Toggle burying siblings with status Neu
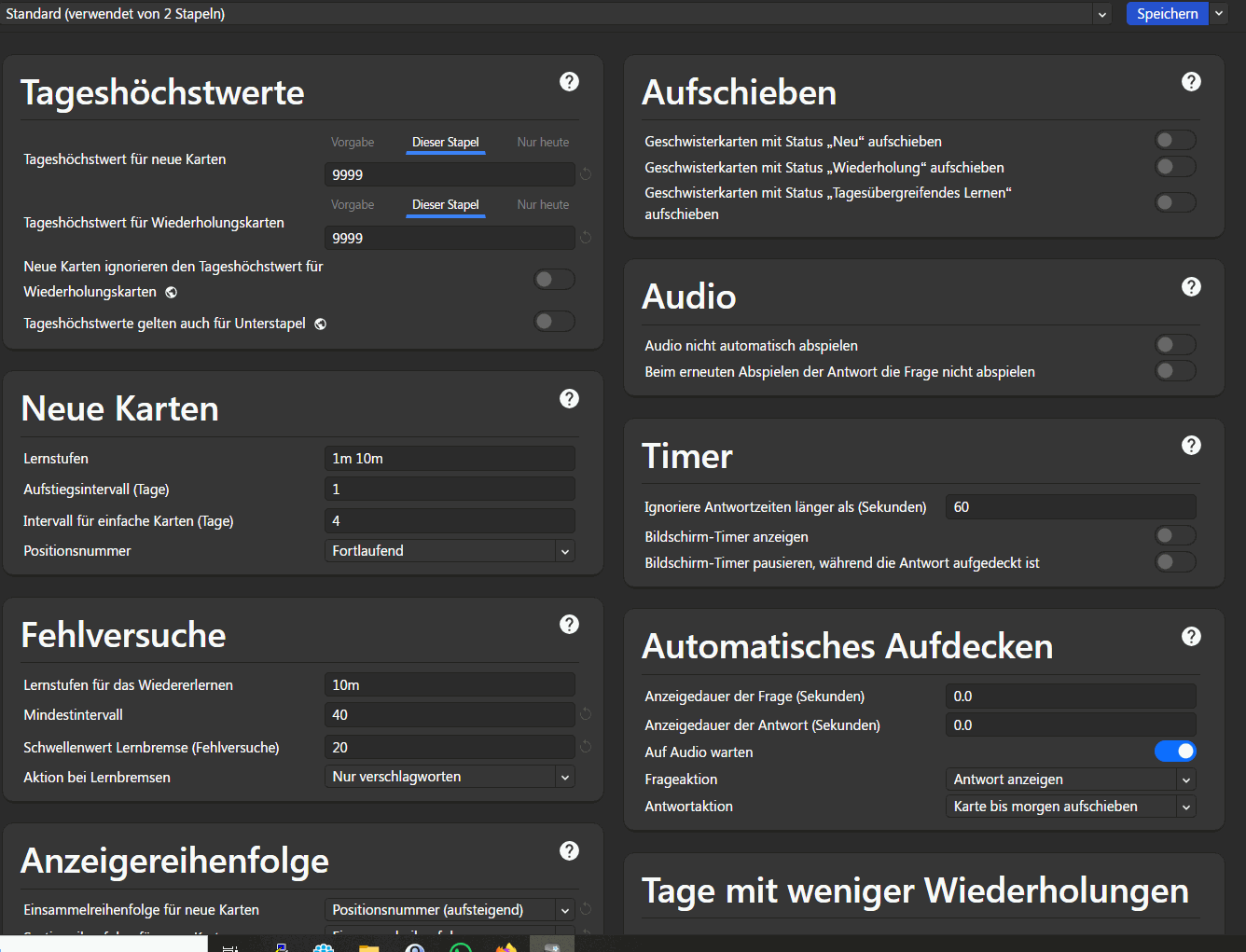The height and width of the screenshot is (952, 1246). [1175, 140]
